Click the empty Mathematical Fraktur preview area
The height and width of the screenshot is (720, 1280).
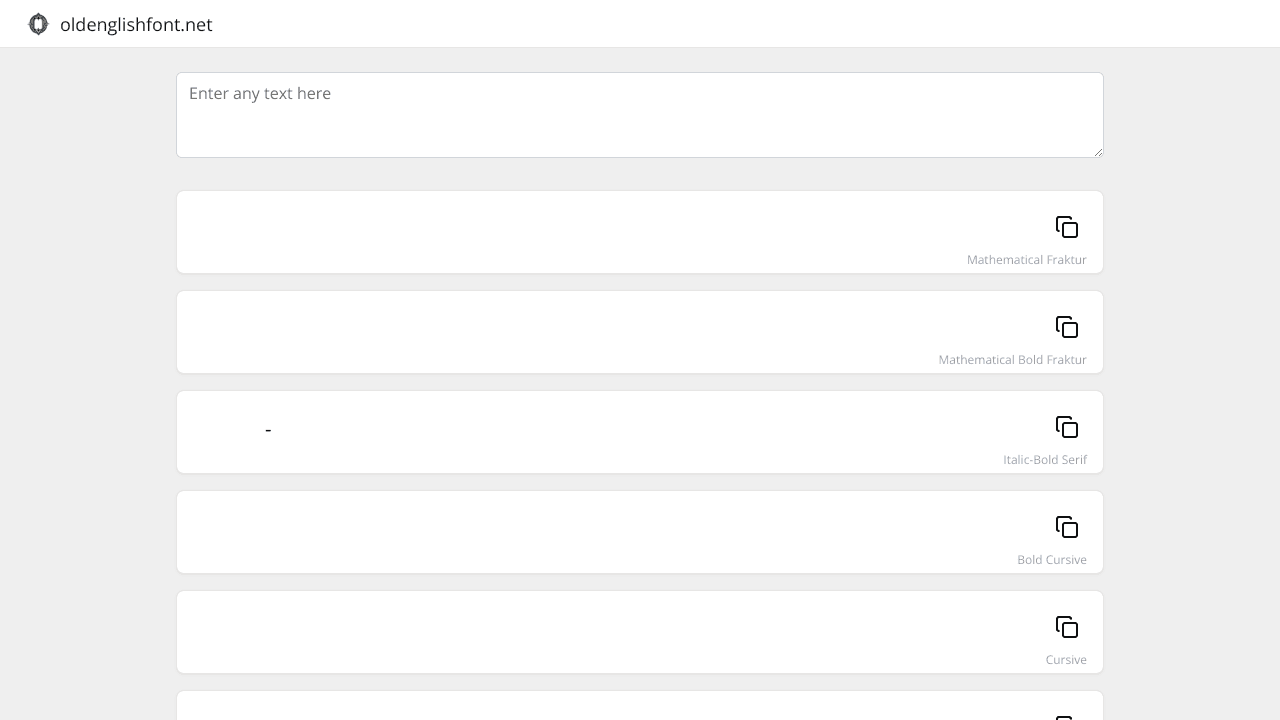point(600,227)
